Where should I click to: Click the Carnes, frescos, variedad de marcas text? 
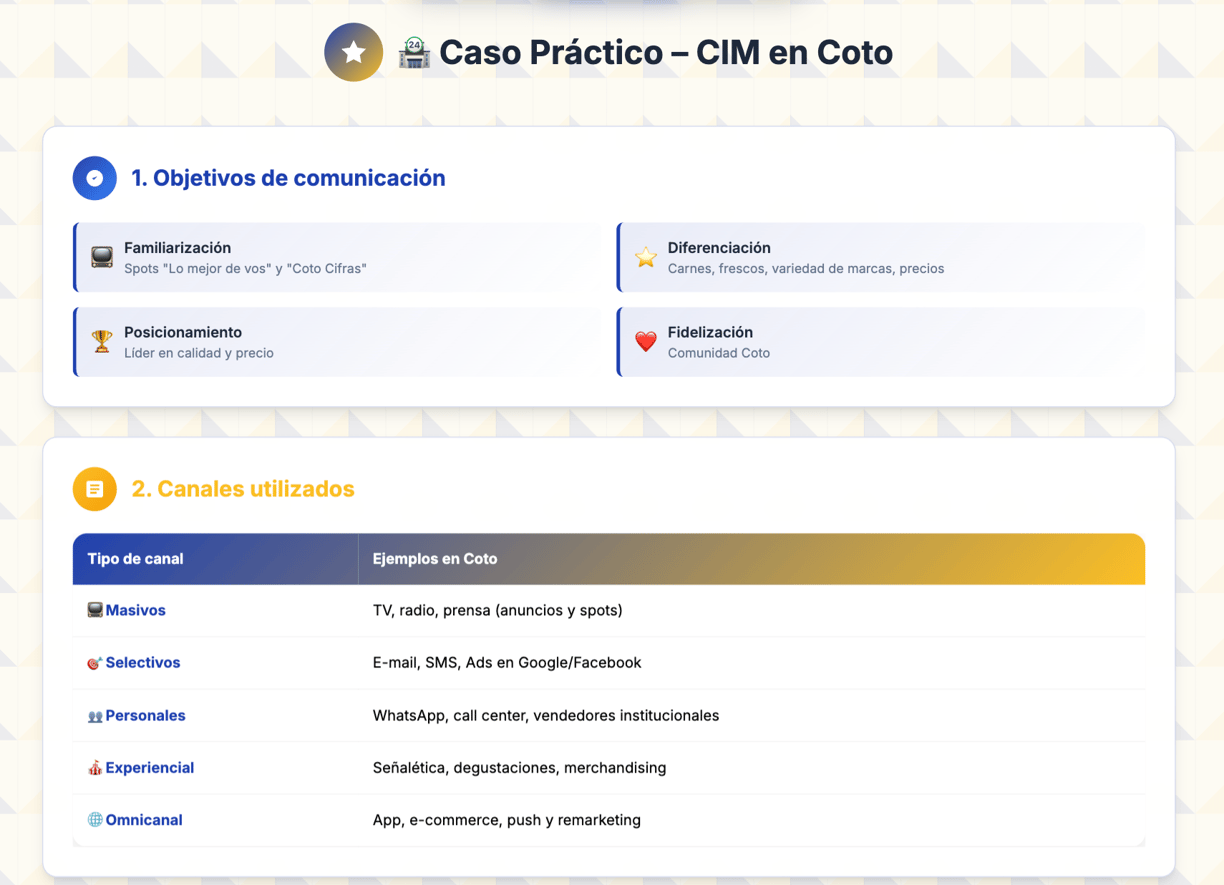(806, 269)
